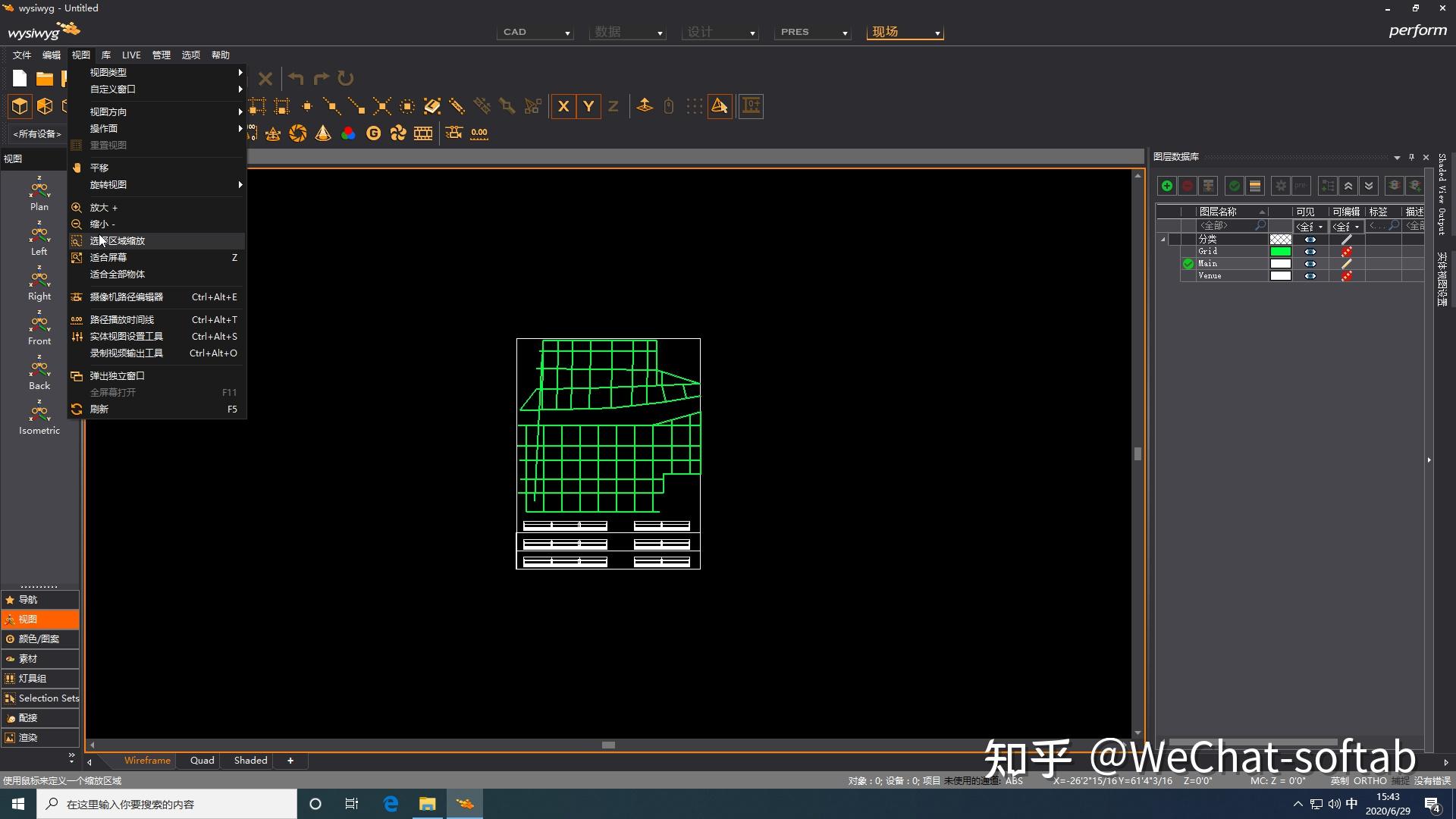
Task: Click the gobo G tool icon
Action: pos(373,133)
